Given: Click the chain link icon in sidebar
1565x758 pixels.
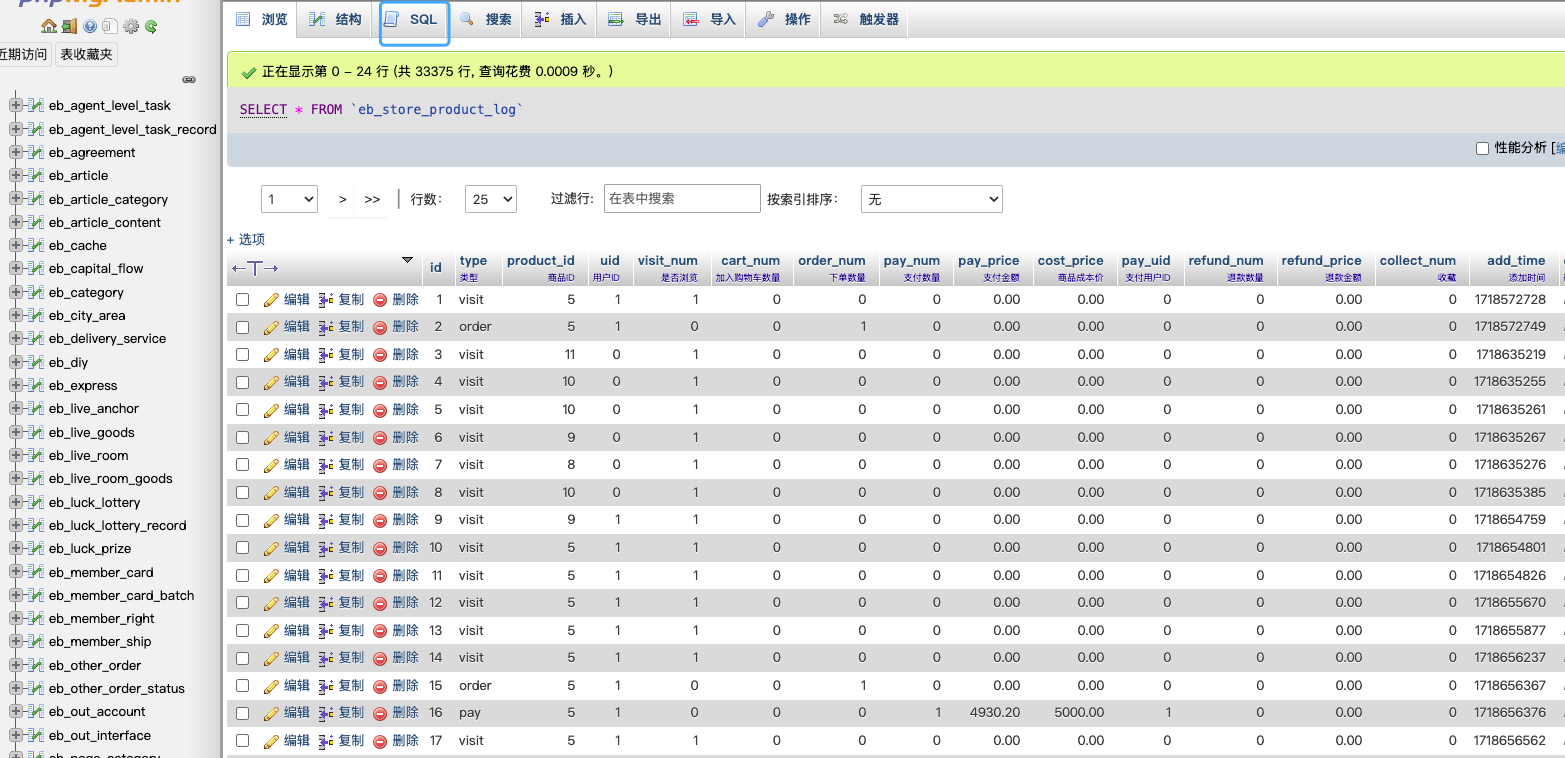Looking at the screenshot, I should (188, 80).
